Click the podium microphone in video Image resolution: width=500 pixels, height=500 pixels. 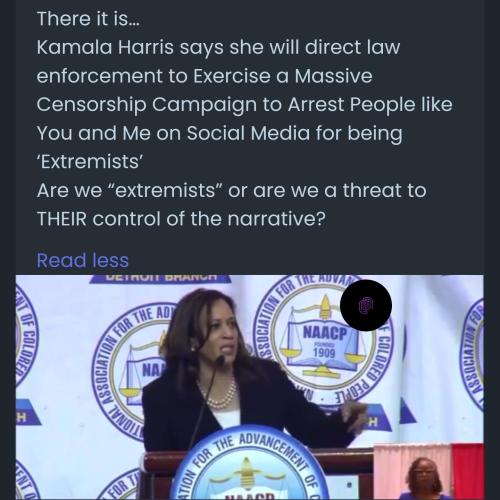tap(220, 361)
